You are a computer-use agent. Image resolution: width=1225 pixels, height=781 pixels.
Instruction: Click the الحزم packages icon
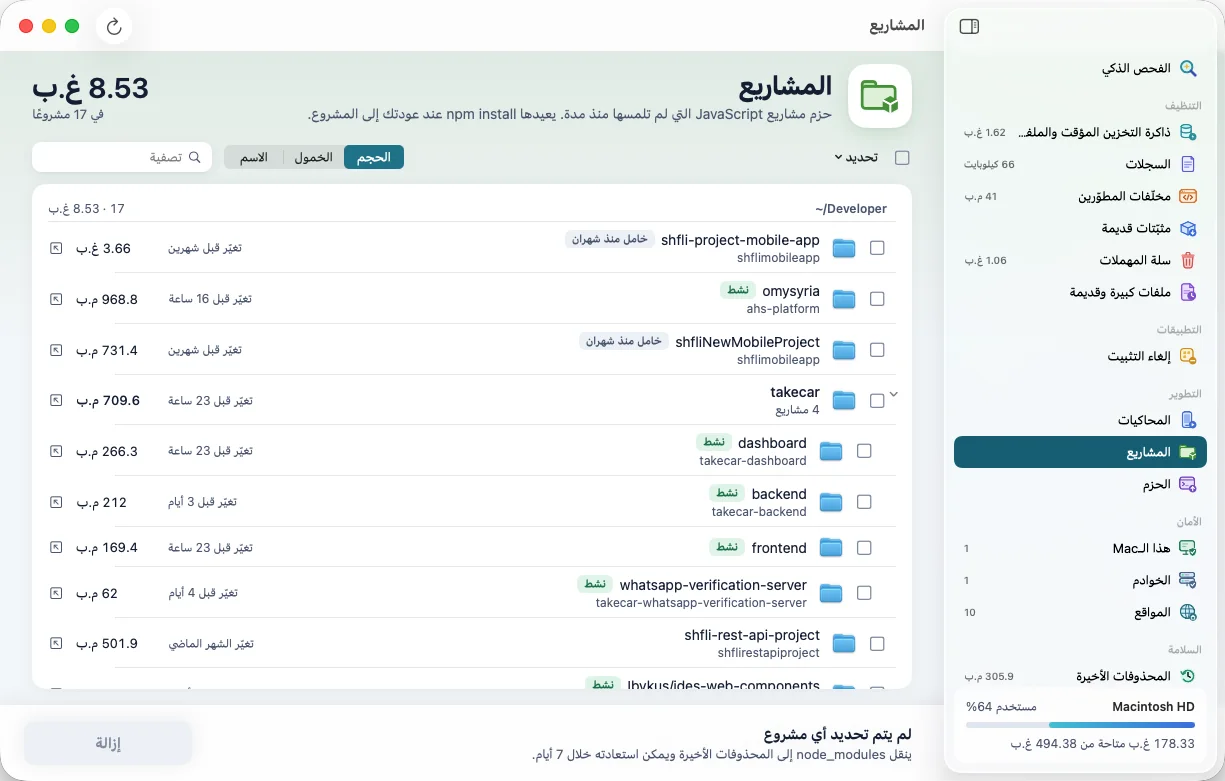1188,484
